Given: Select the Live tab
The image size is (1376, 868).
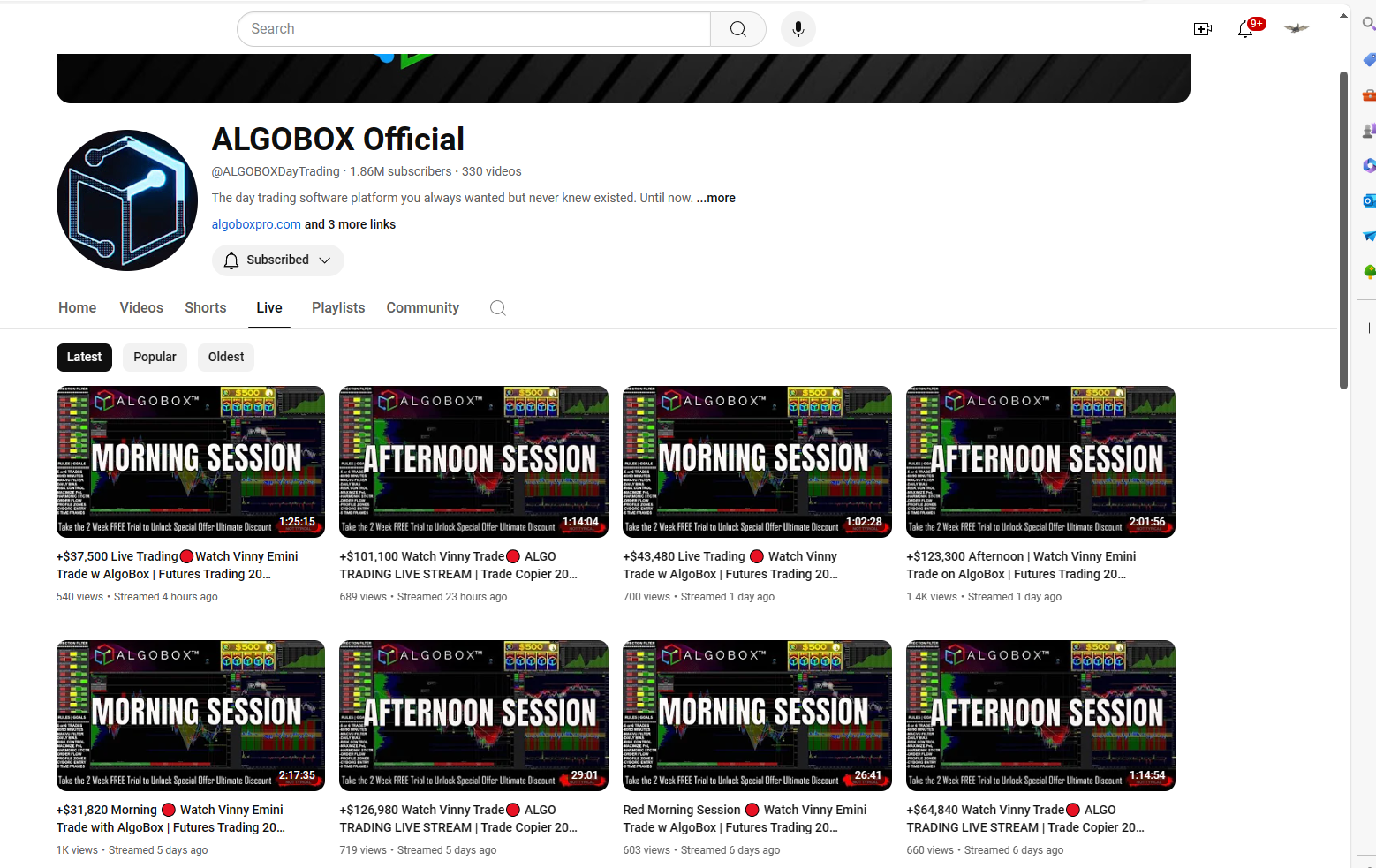Looking at the screenshot, I should 269,307.
